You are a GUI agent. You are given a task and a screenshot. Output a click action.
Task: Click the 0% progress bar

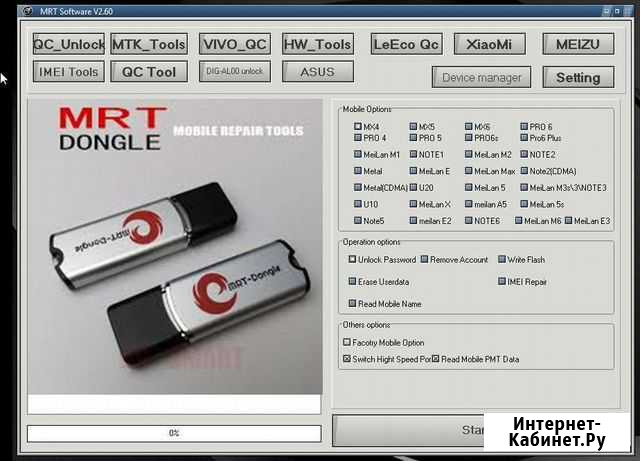[x=174, y=433]
